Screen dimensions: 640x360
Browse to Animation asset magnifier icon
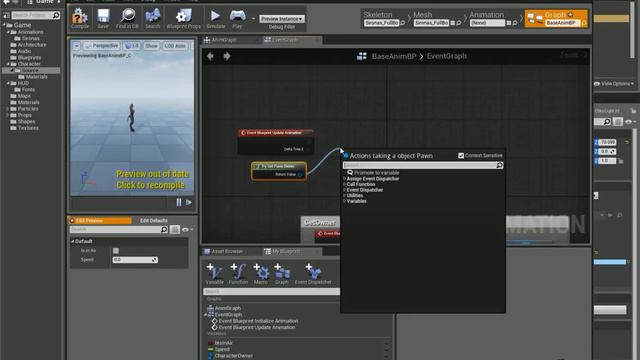tap(515, 23)
